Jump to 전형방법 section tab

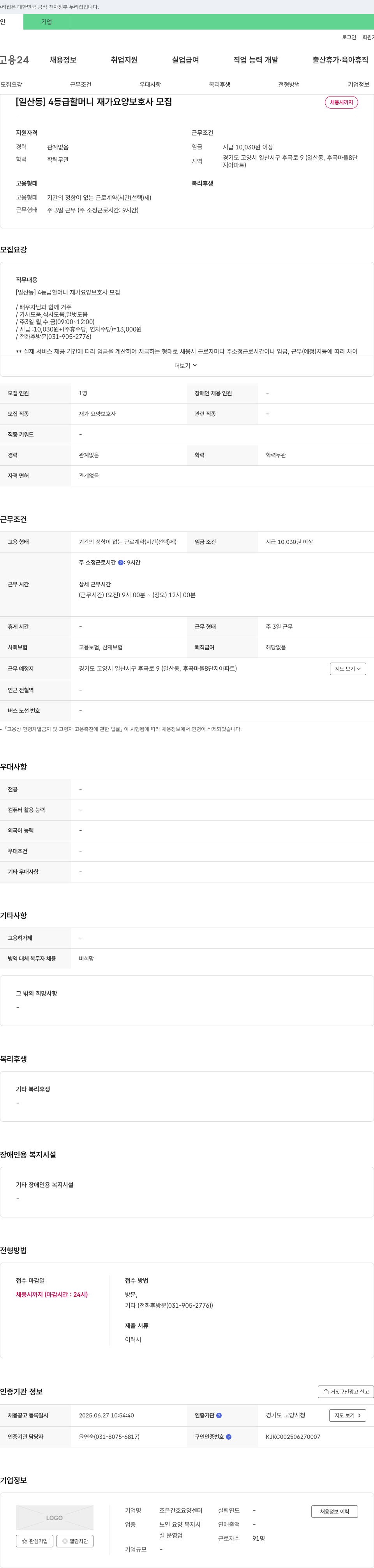(x=289, y=84)
